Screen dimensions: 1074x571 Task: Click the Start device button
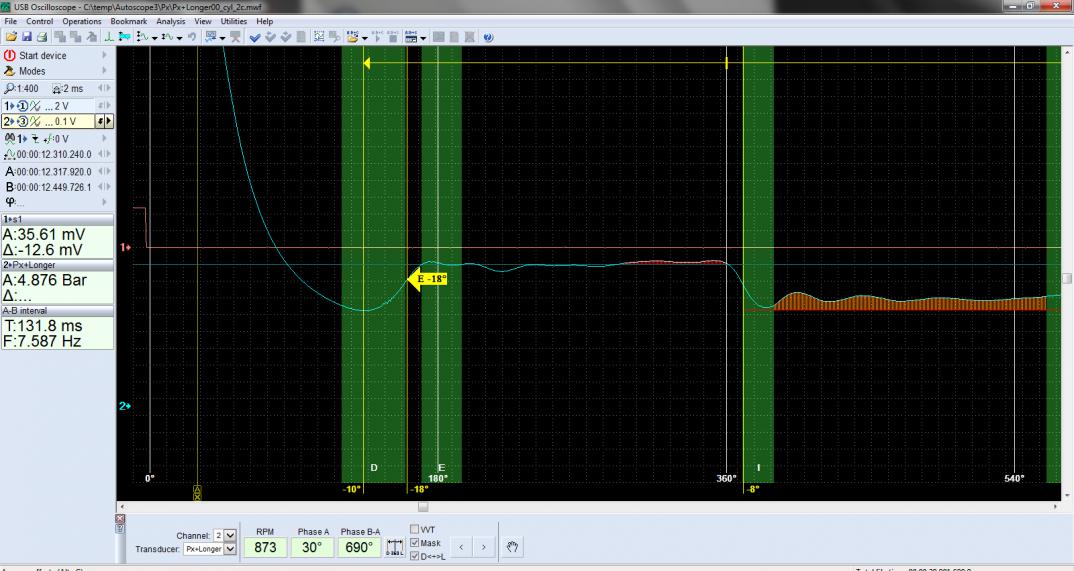(x=42, y=56)
